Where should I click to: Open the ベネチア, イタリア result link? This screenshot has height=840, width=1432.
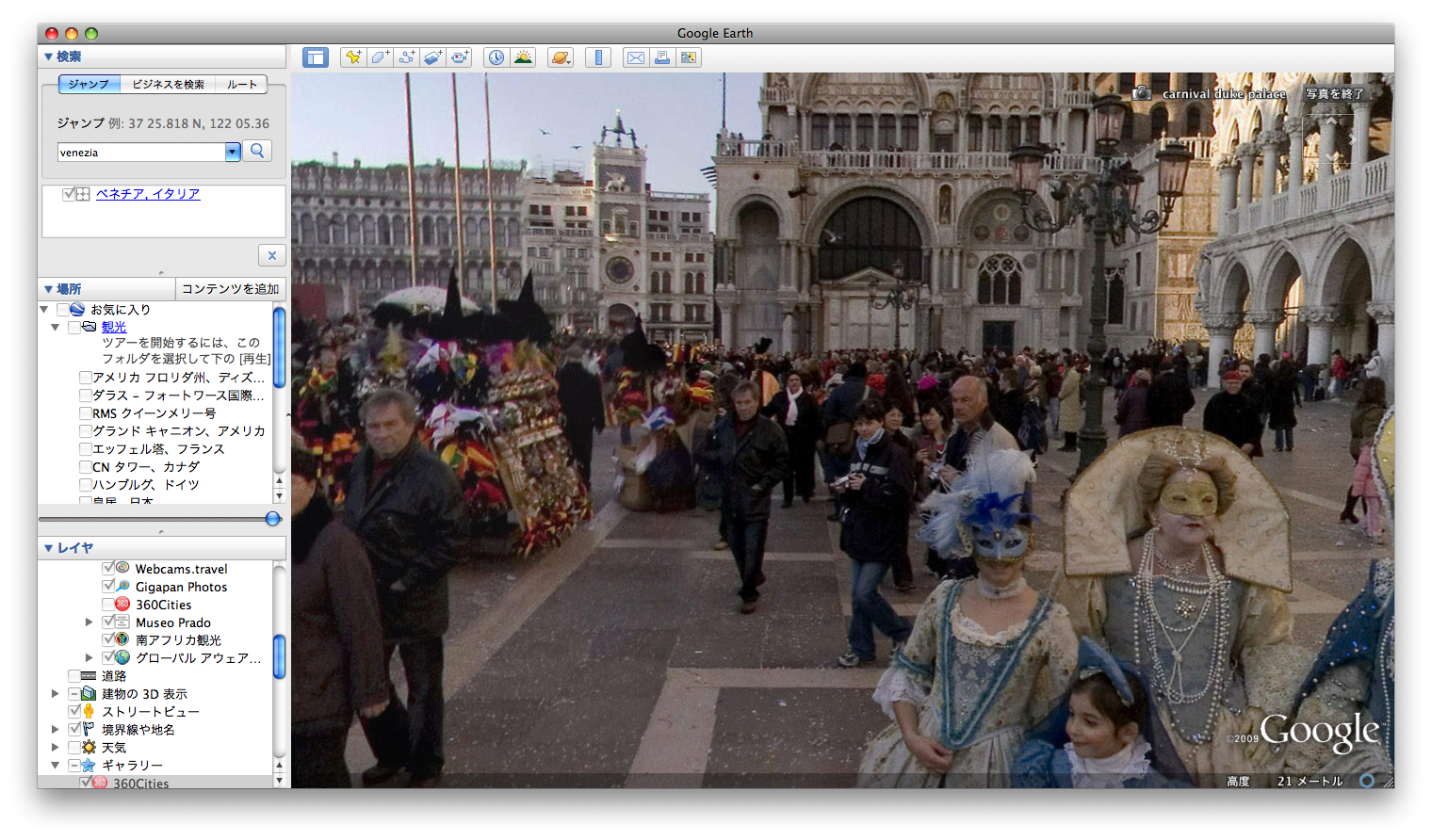(148, 194)
